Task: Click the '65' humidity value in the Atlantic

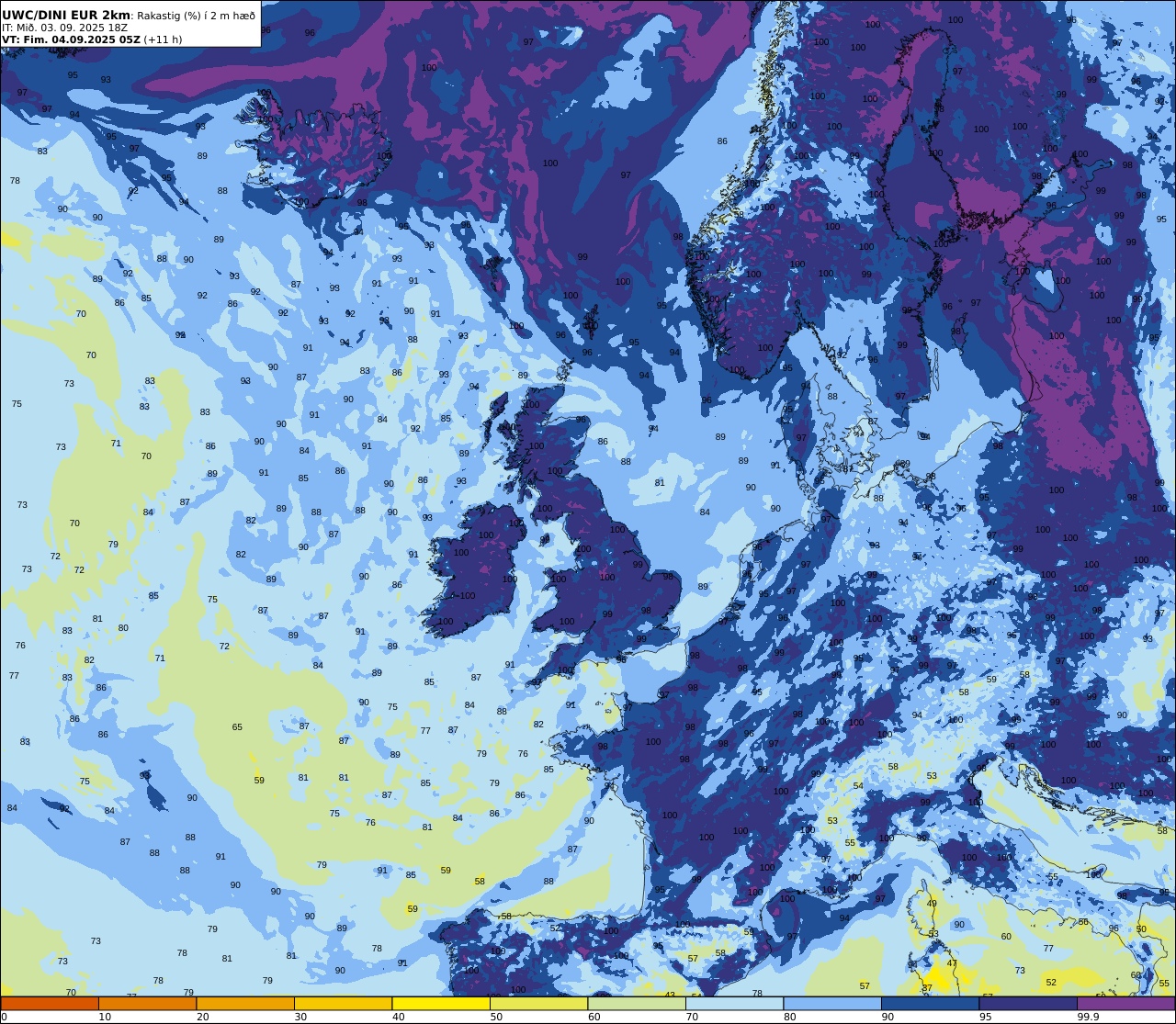Action: [237, 726]
